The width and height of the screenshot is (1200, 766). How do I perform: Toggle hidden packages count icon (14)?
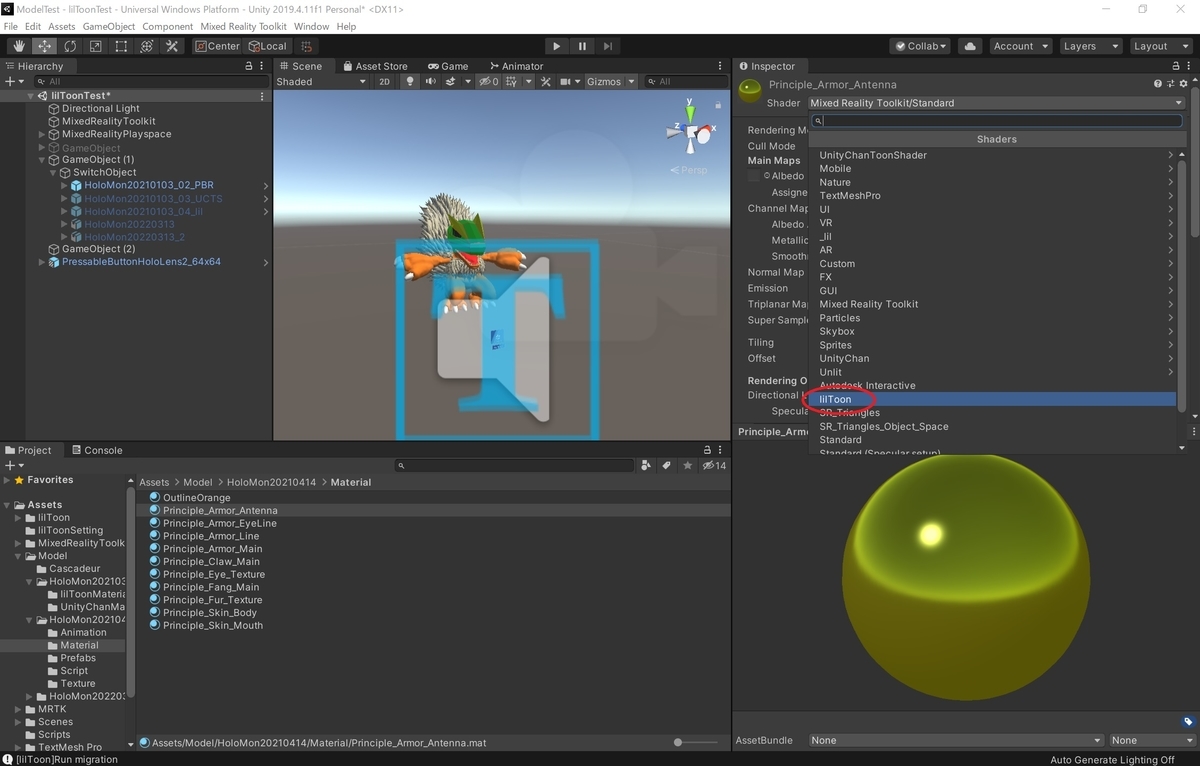714,465
